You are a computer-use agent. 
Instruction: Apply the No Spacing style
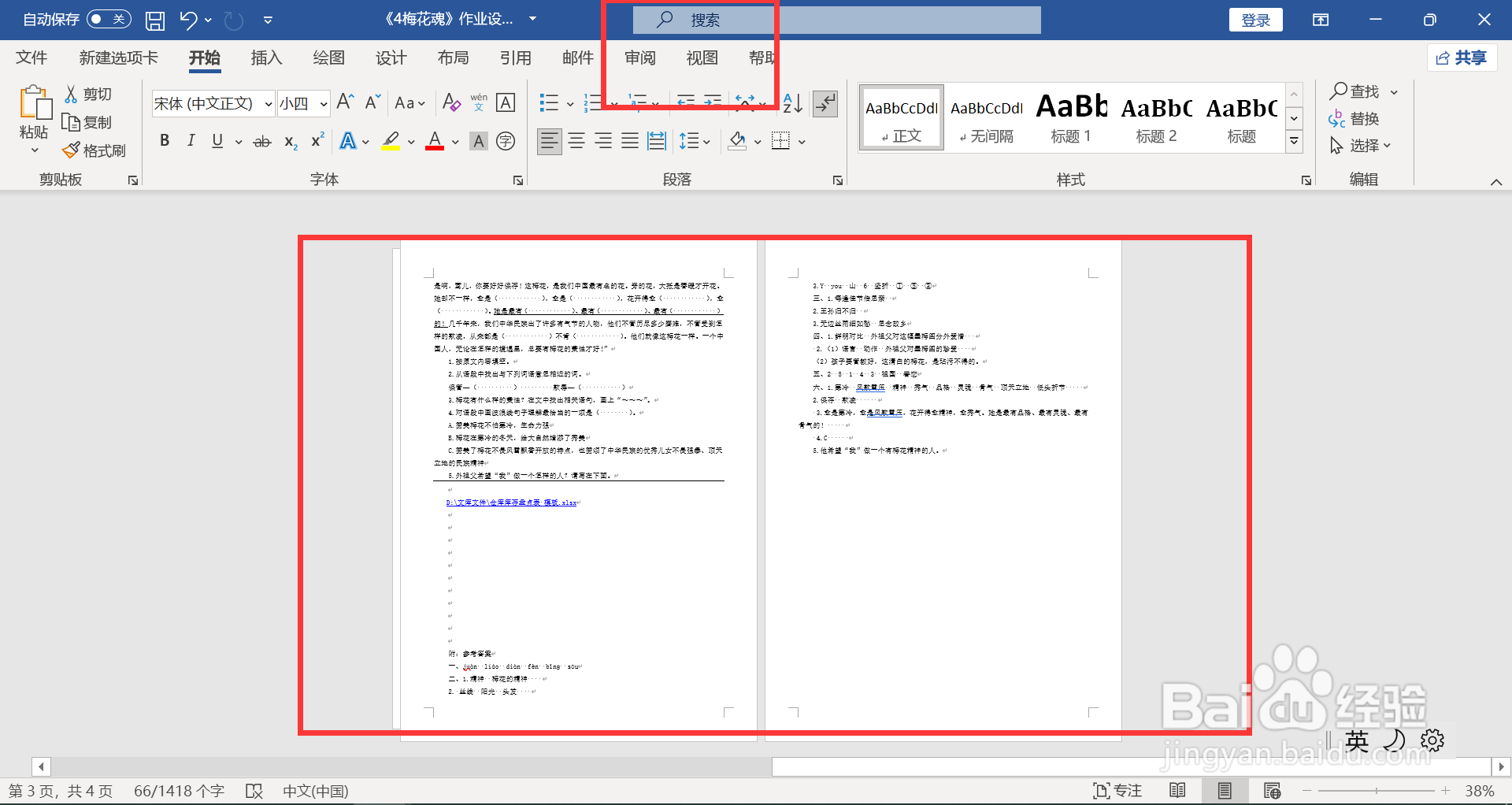[987, 117]
